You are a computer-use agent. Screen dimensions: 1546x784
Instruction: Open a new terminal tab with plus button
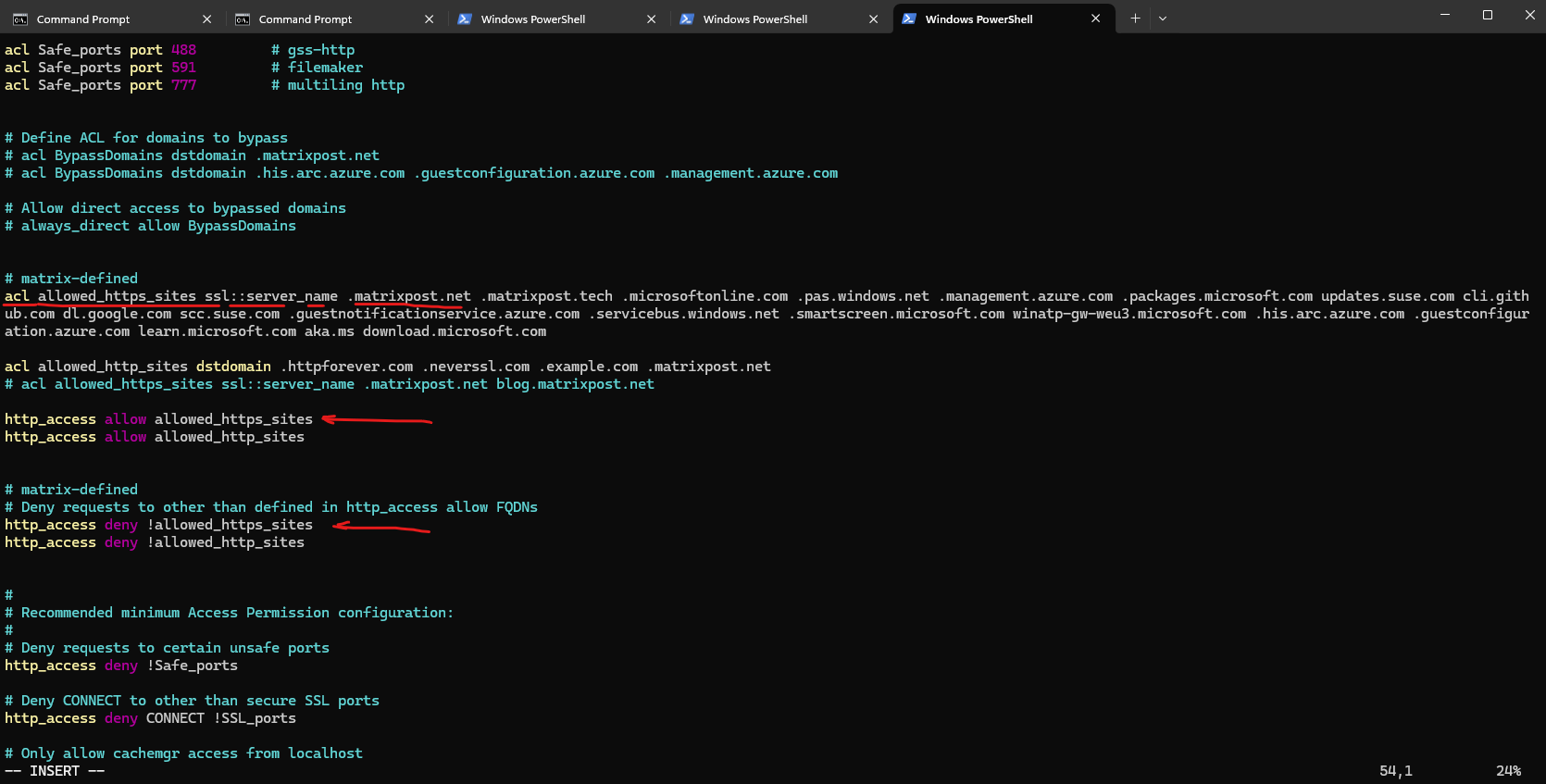(1135, 19)
